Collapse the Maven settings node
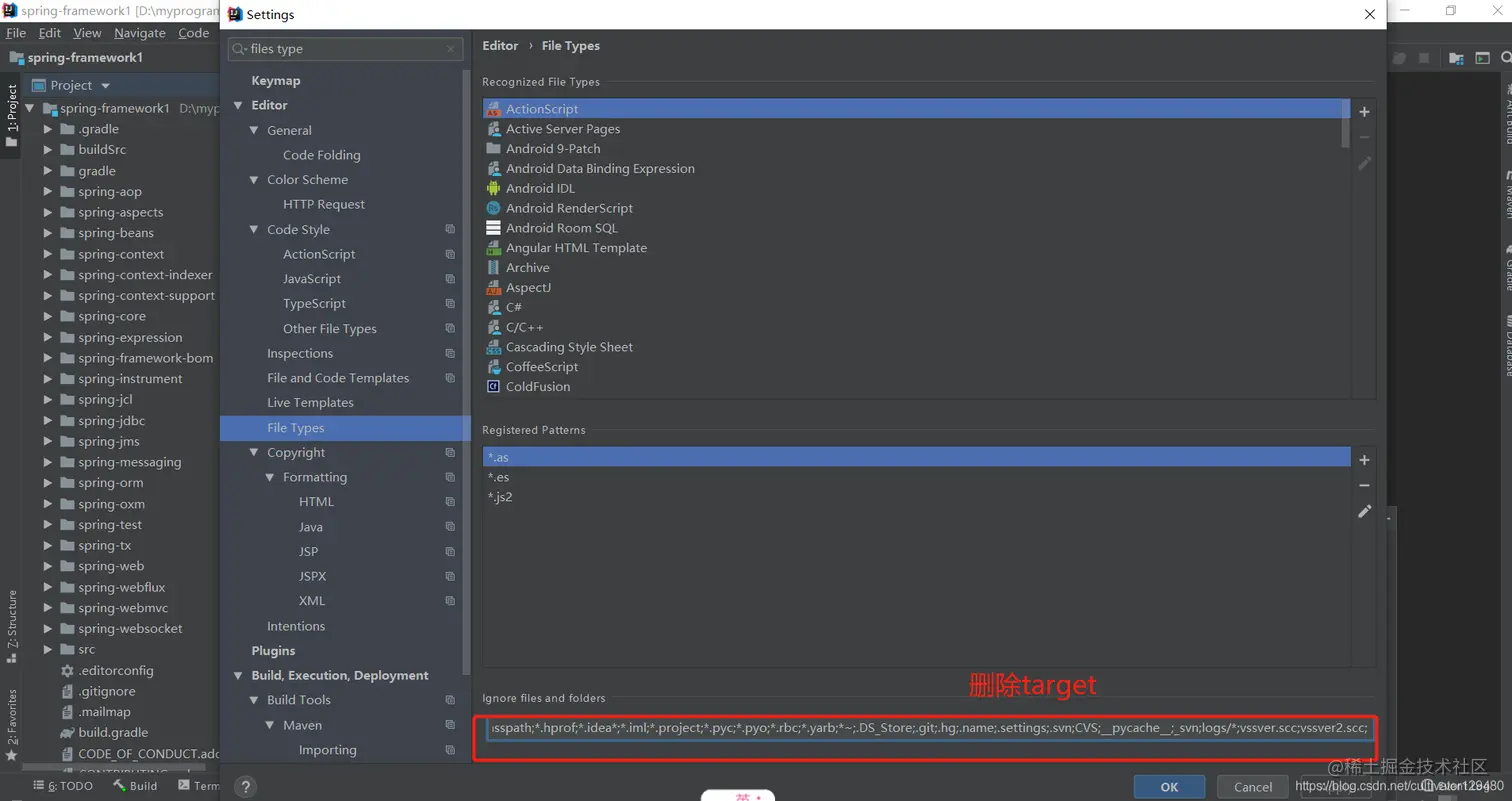Viewport: 1512px width, 801px height. [270, 725]
